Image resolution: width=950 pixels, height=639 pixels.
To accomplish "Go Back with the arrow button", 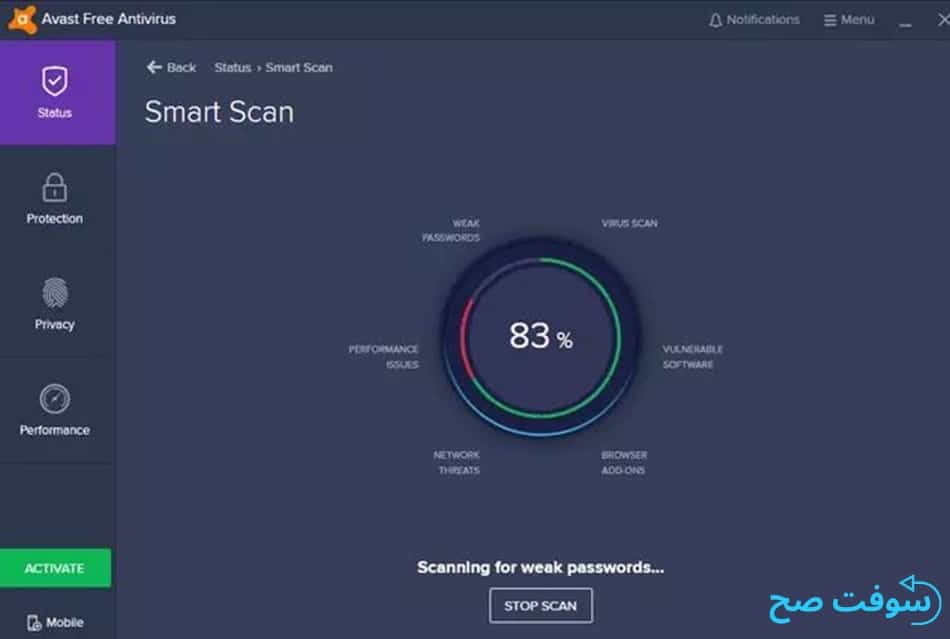I will [x=171, y=67].
